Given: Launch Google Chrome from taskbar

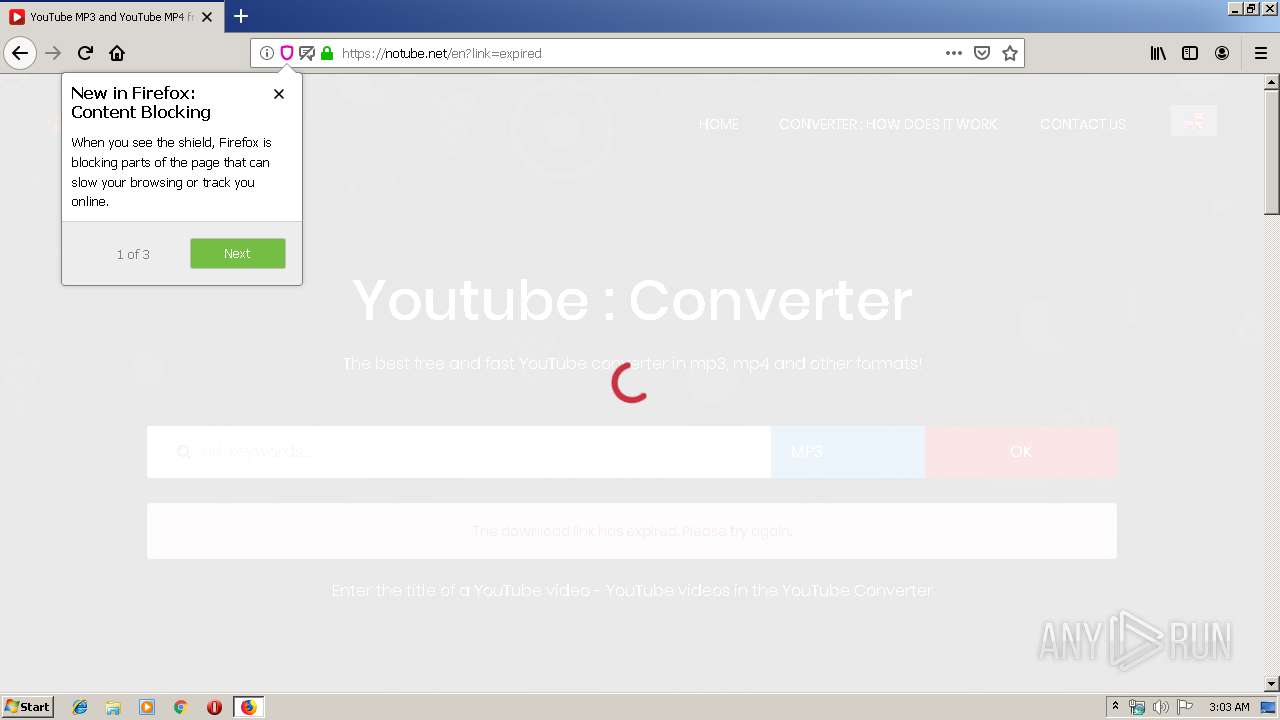Looking at the screenshot, I should 181,707.
